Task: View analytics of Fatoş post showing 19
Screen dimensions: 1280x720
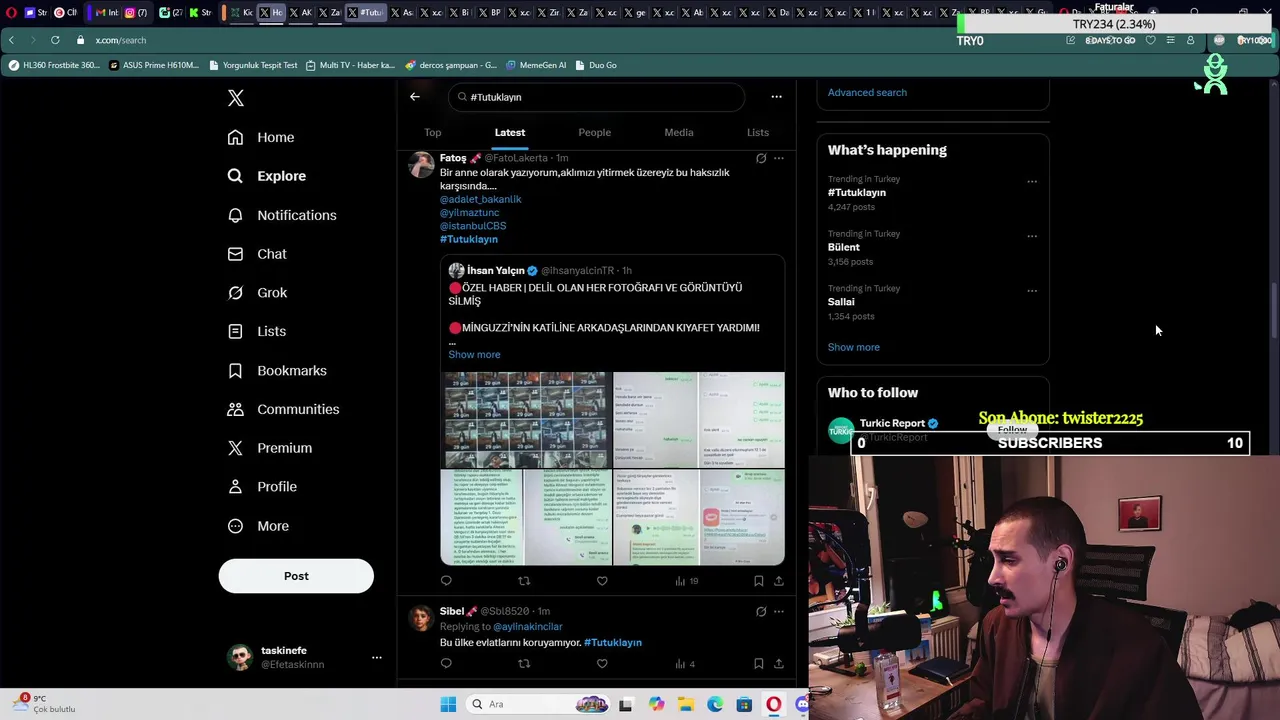Action: click(686, 580)
